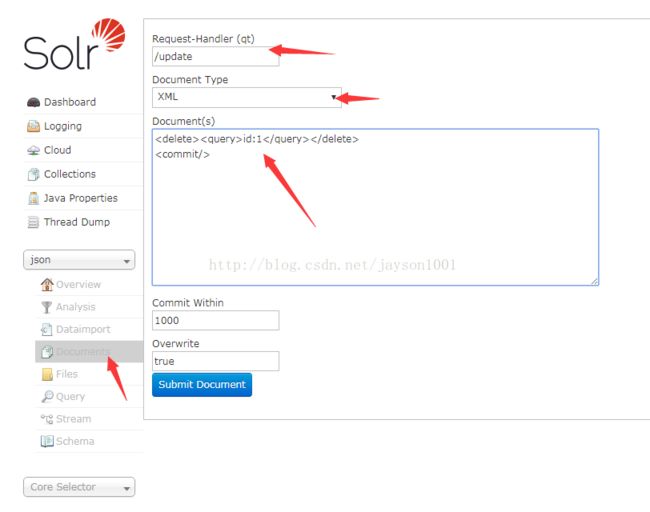Click the Submit Document button

click(x=202, y=385)
